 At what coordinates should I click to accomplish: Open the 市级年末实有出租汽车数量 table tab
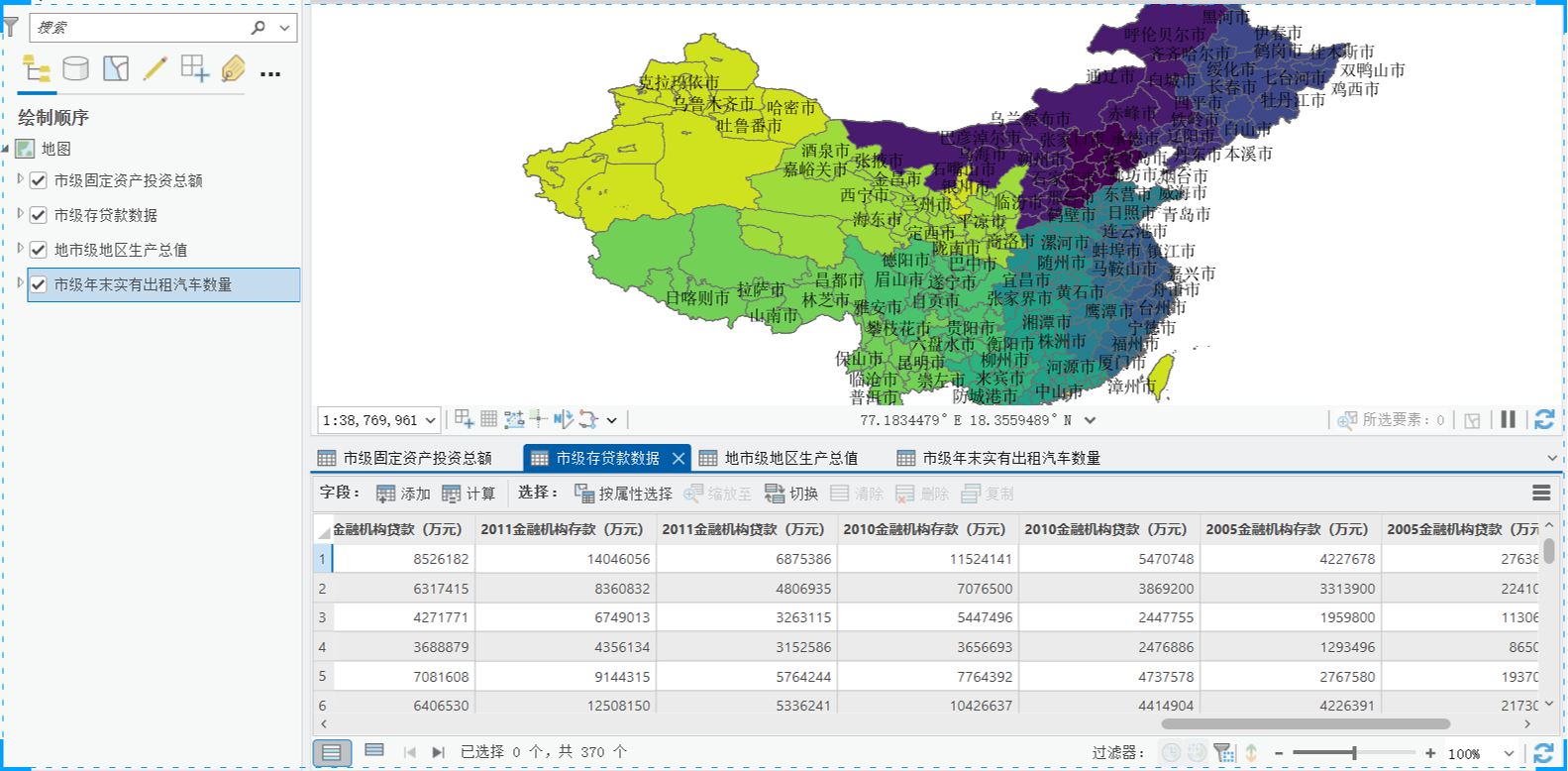click(x=999, y=458)
